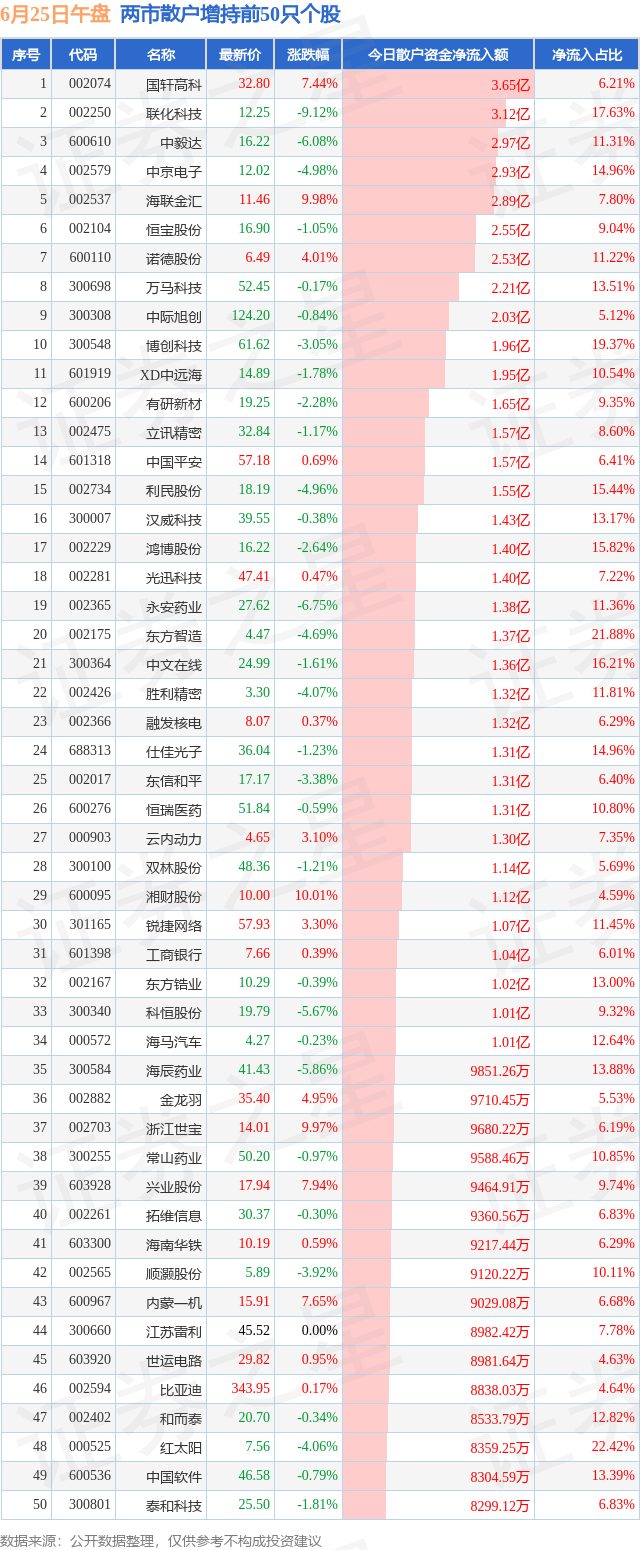Click the 3.65亿 inflow bar of 国轩高科
640x1550 pixels.
[x=438, y=85]
